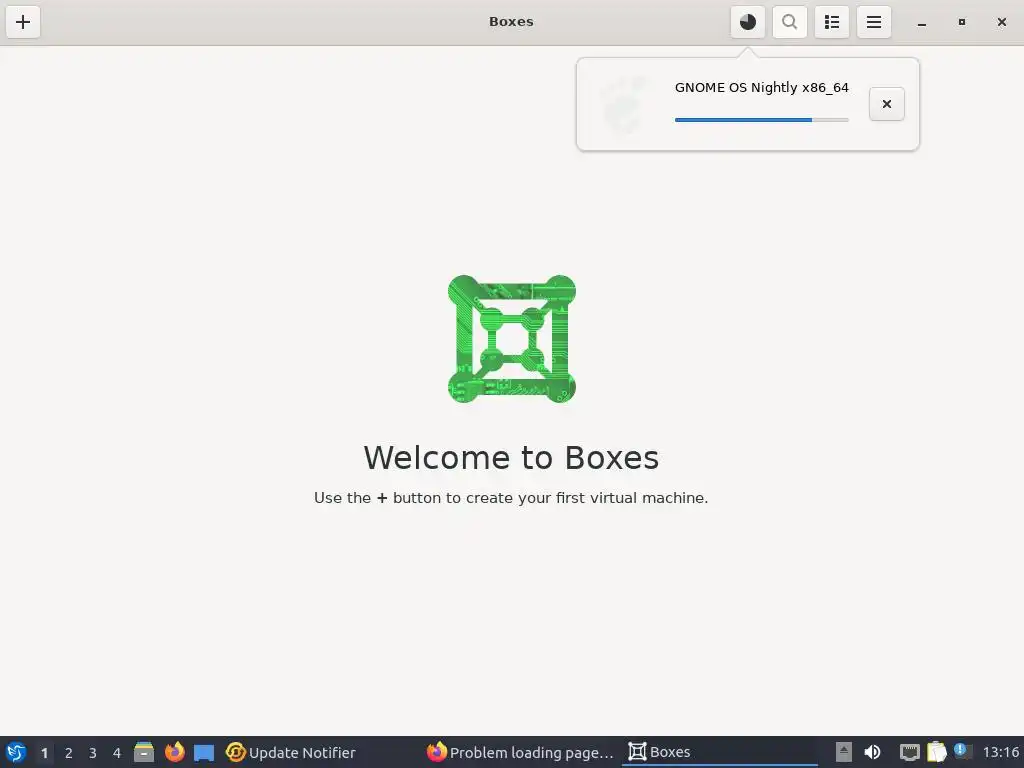Viewport: 1024px width, 768px height.
Task: Click the GNOME OS Nightly x86_64 label
Action: (761, 88)
